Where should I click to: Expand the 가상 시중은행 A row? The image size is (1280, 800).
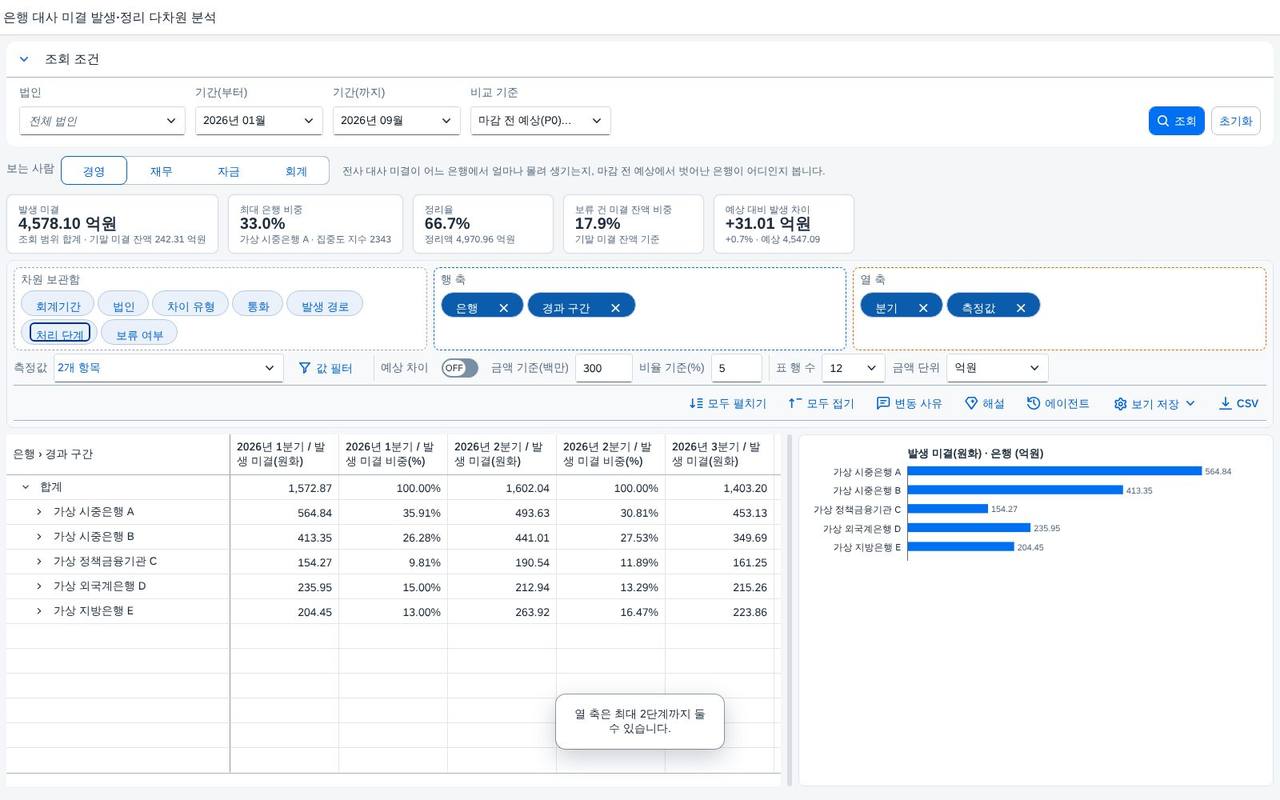coord(39,512)
